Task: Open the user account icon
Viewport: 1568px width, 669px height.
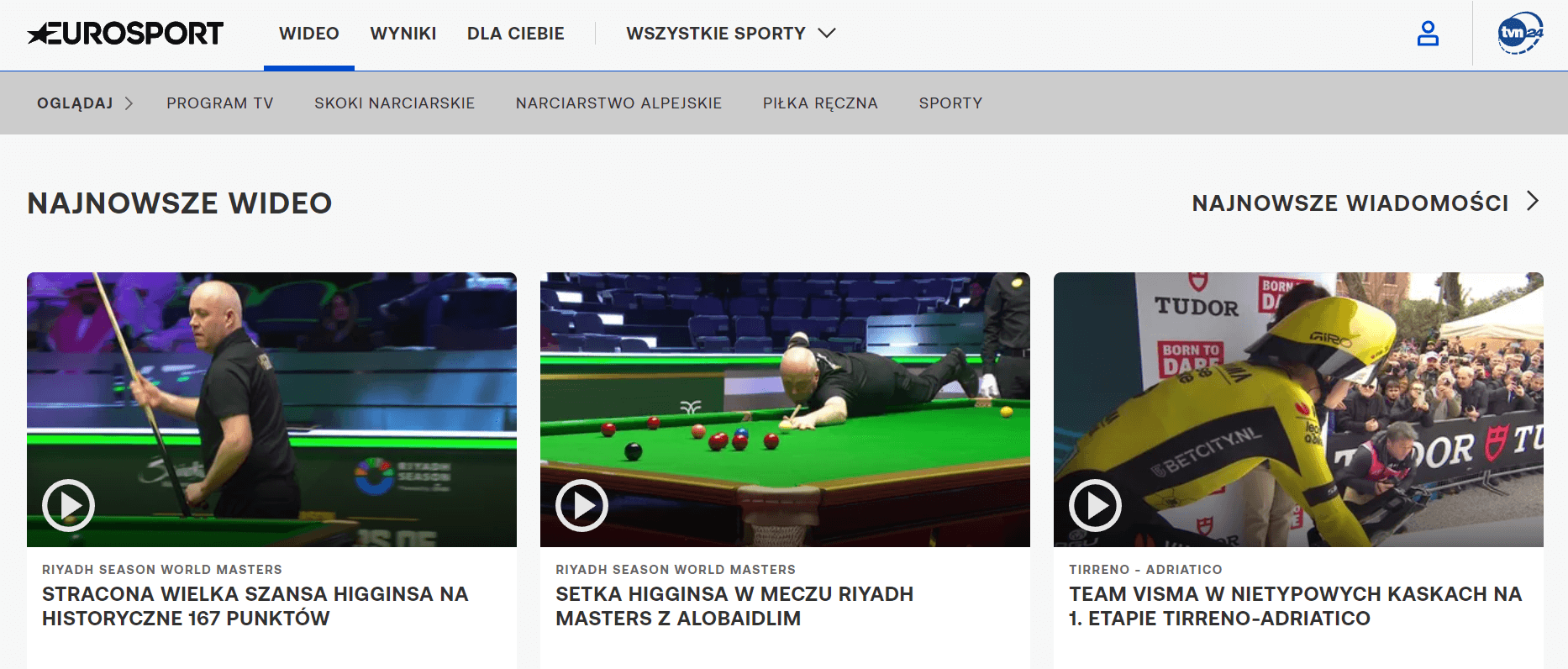Action: pos(1428,34)
